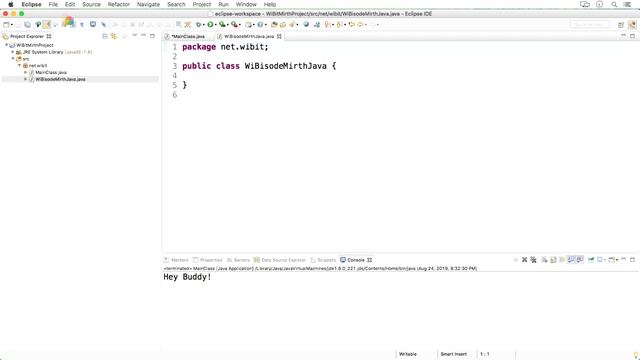Toggle Show Console on standard error change
Viewport: 640px width, 360px height.
click(x=580, y=260)
